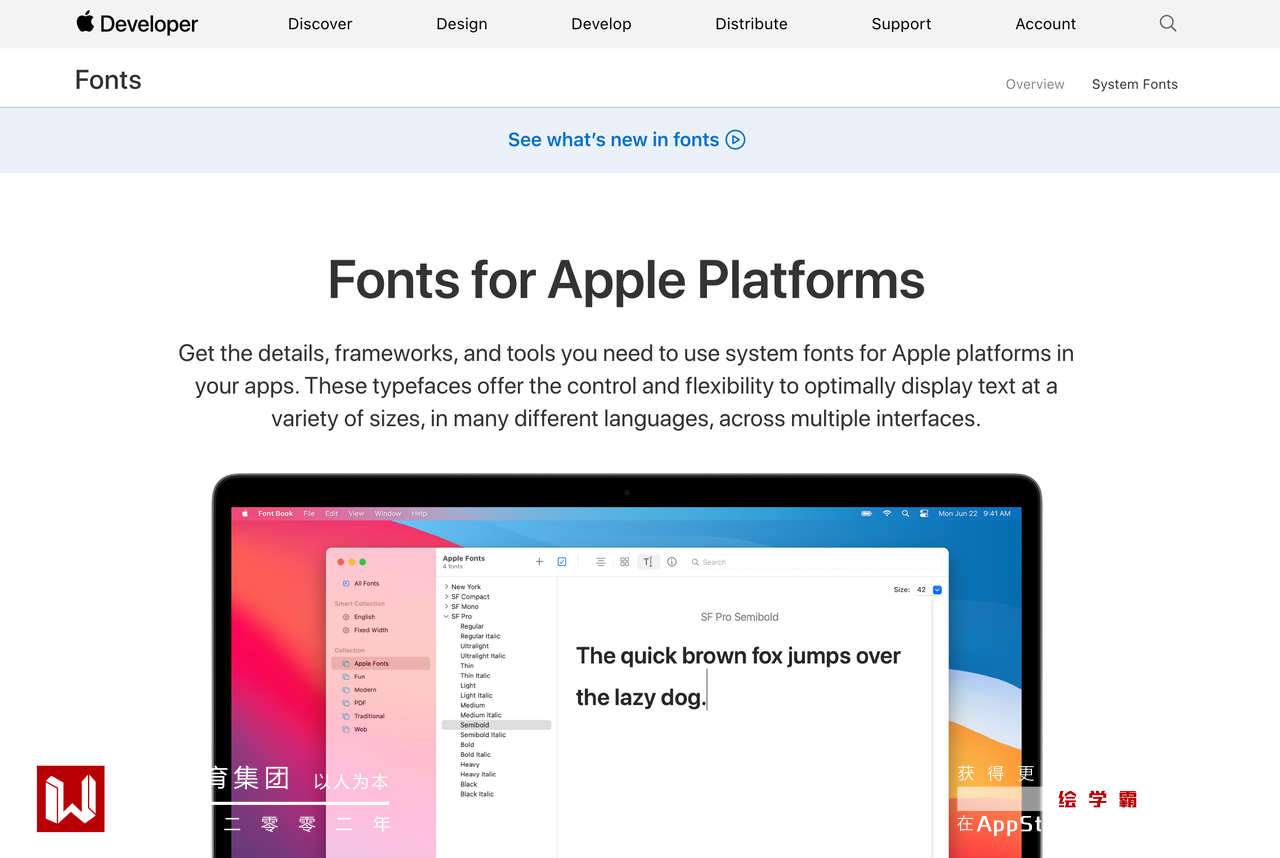Open the Account page
1280x858 pixels.
pos(1045,24)
